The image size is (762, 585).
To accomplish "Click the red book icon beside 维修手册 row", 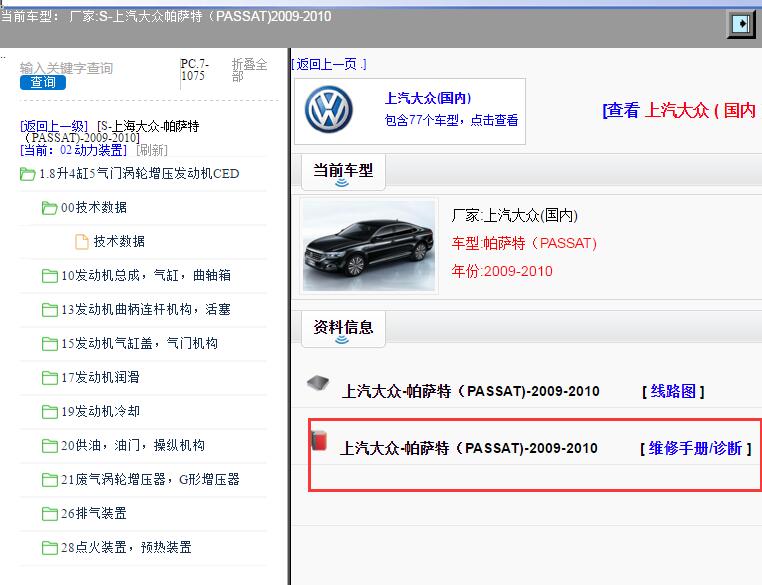I will (x=319, y=440).
